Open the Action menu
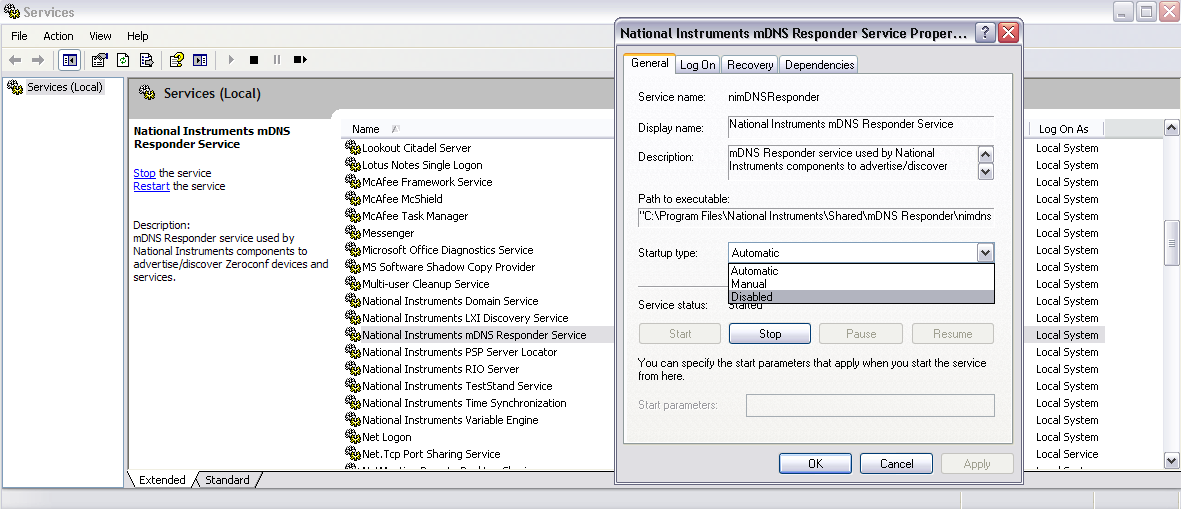The height and width of the screenshot is (509, 1181). (58, 35)
